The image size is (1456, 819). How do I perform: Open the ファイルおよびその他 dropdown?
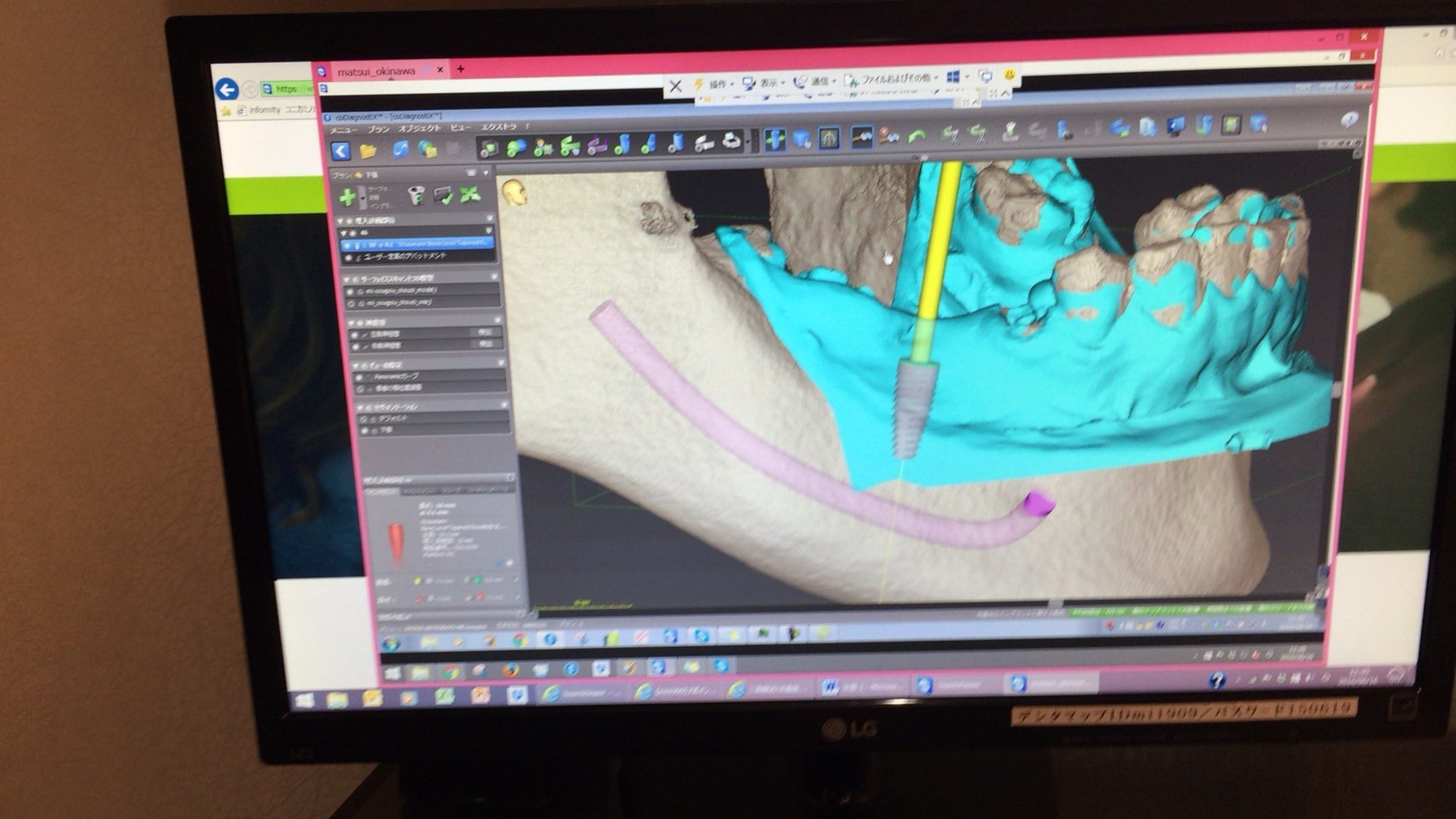(x=890, y=80)
